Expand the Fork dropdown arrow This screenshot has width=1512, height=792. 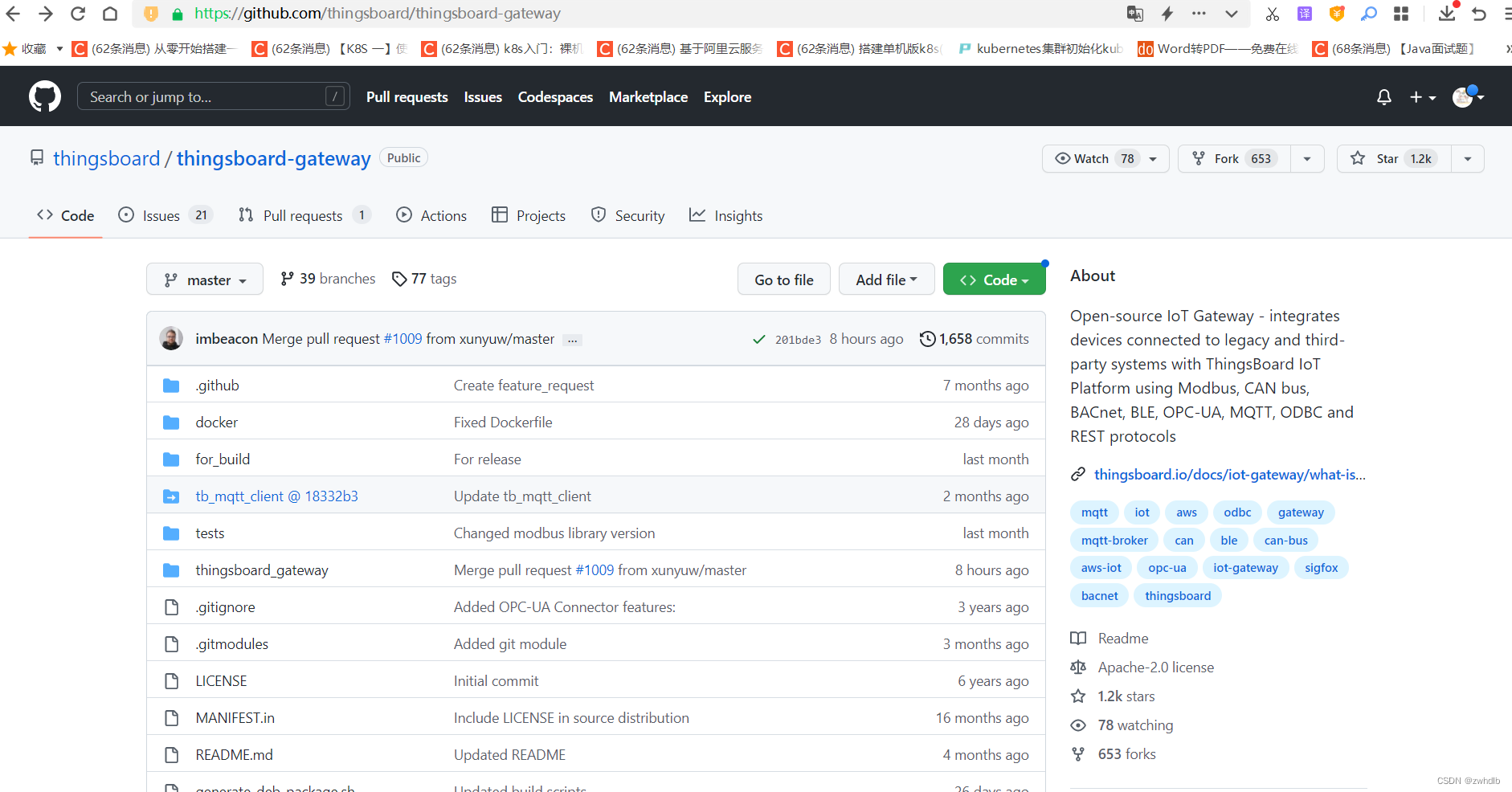click(x=1307, y=159)
